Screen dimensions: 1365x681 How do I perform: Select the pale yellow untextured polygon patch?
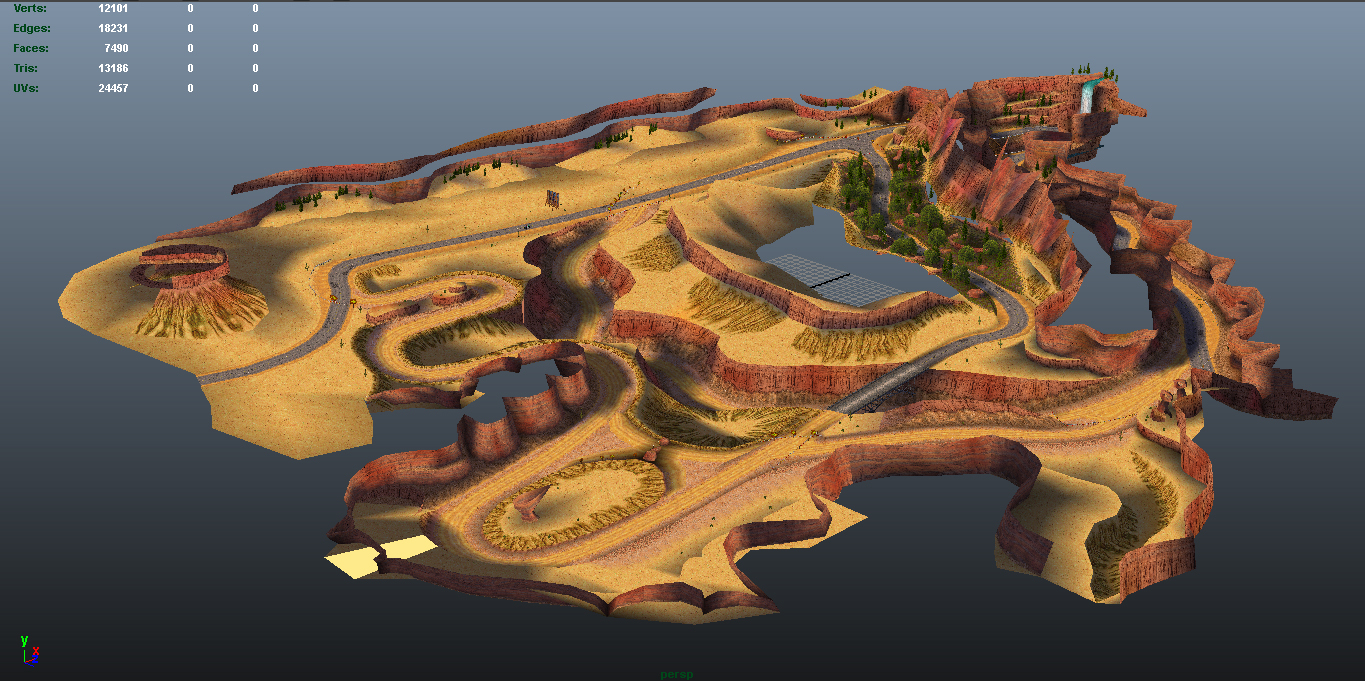pyautogui.click(x=380, y=555)
